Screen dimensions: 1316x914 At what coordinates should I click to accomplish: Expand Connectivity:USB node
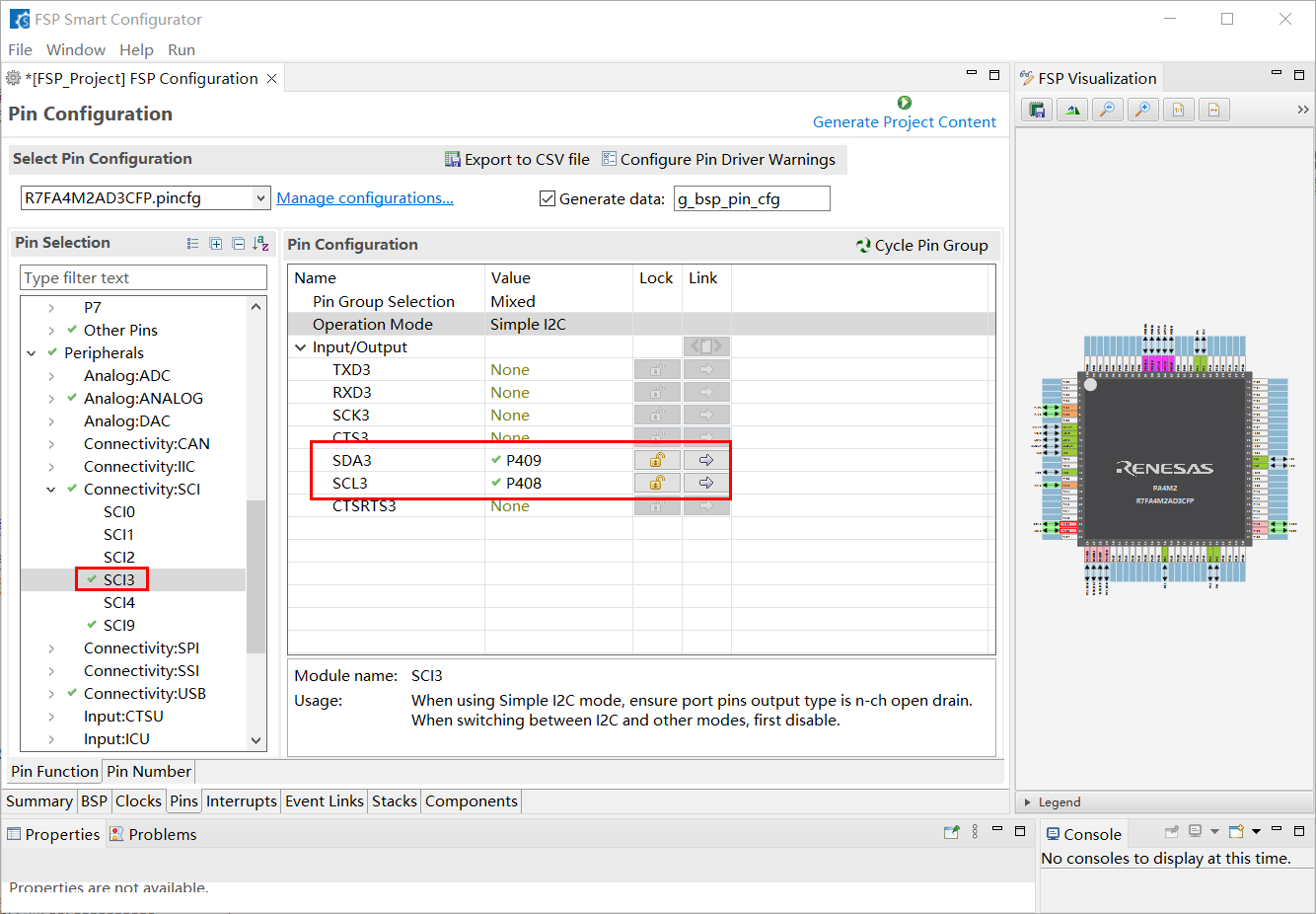pos(51,694)
